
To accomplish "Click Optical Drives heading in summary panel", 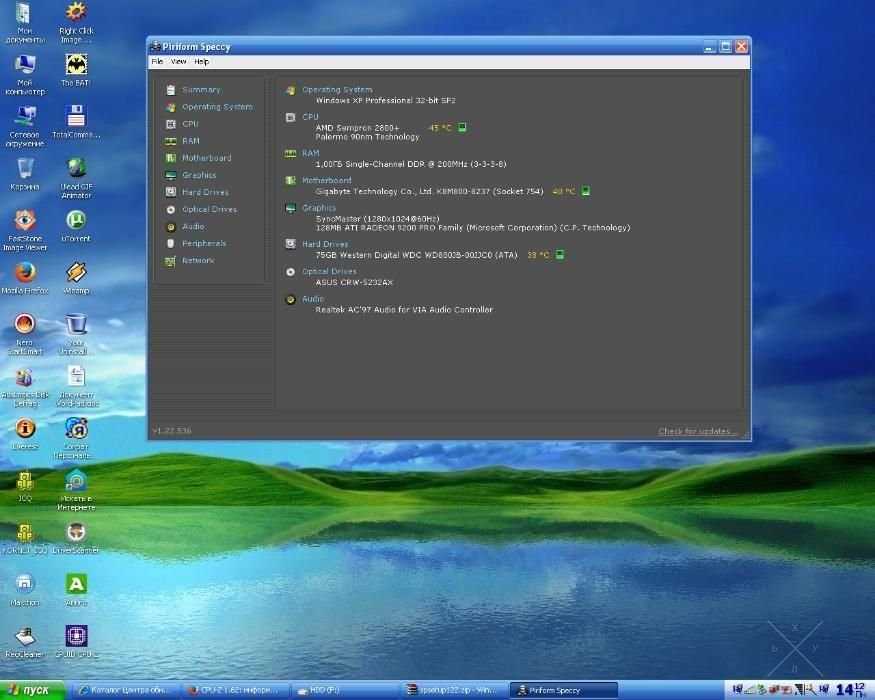I will pos(329,271).
